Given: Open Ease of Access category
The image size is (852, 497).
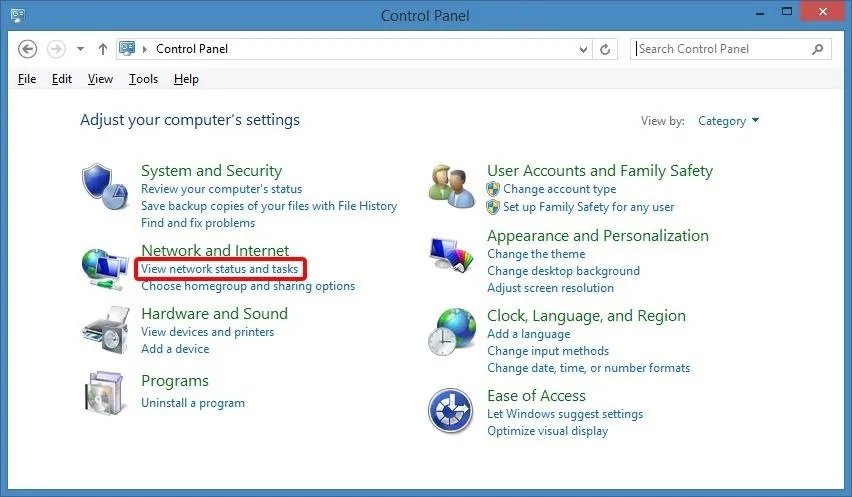Looking at the screenshot, I should [536, 395].
